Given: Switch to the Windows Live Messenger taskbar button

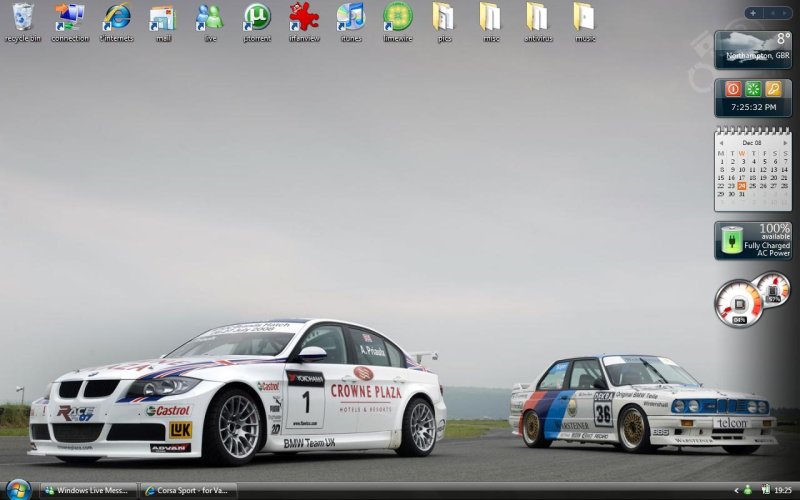Looking at the screenshot, I should [88, 490].
